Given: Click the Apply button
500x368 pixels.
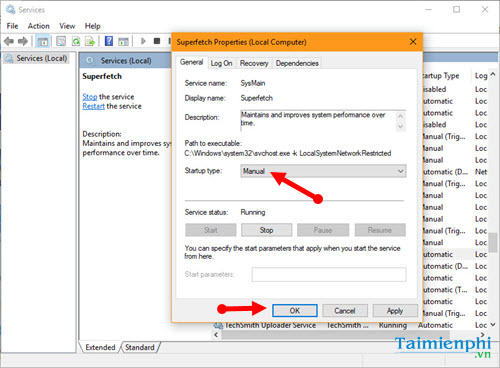Looking at the screenshot, I should [x=395, y=311].
